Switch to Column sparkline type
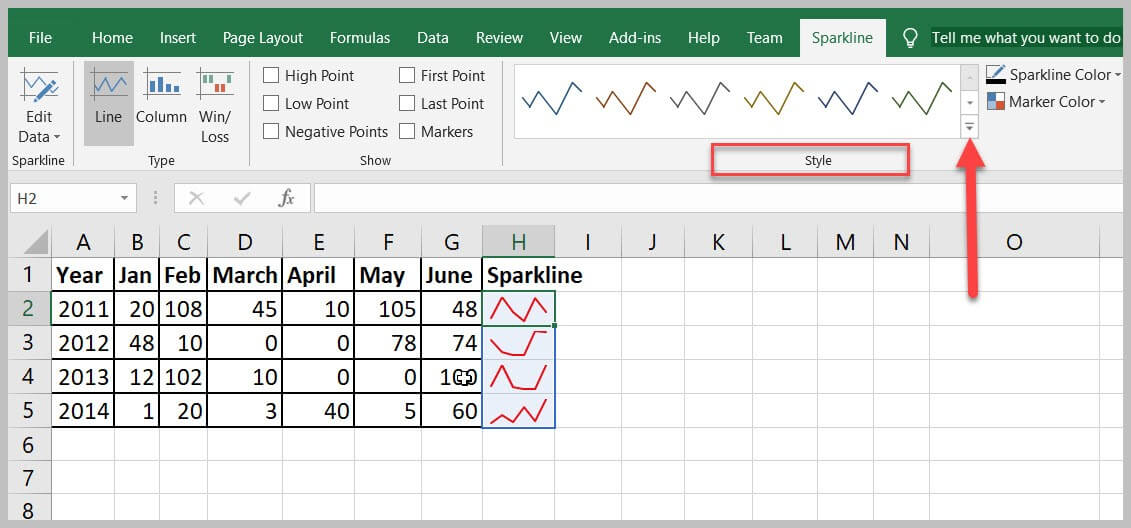The image size is (1131, 528). click(x=161, y=90)
